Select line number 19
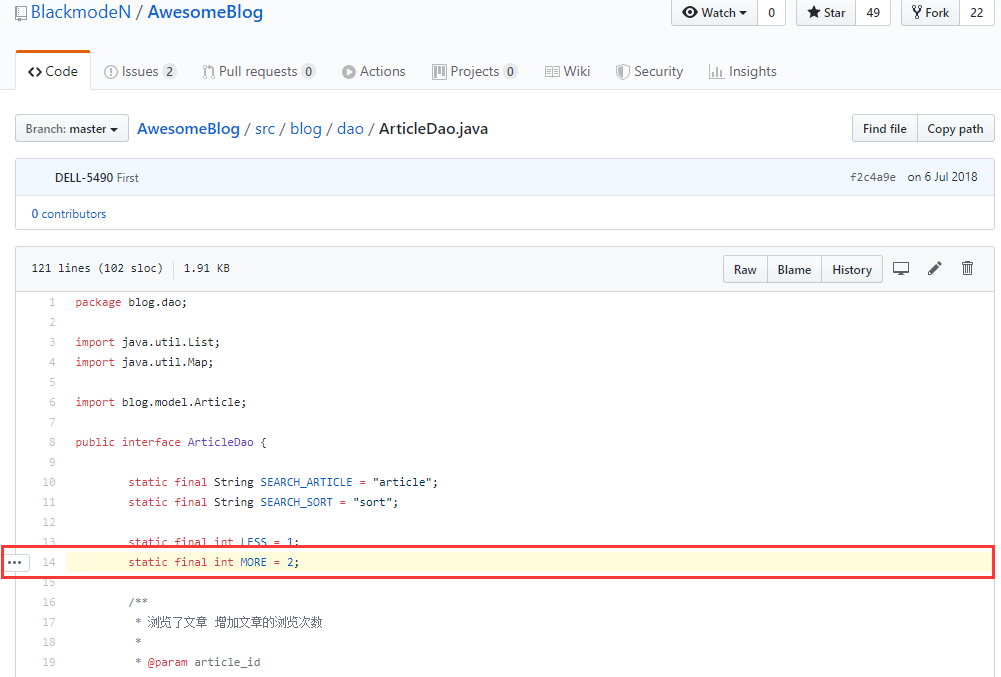The height and width of the screenshot is (677, 1001). pyautogui.click(x=49, y=662)
